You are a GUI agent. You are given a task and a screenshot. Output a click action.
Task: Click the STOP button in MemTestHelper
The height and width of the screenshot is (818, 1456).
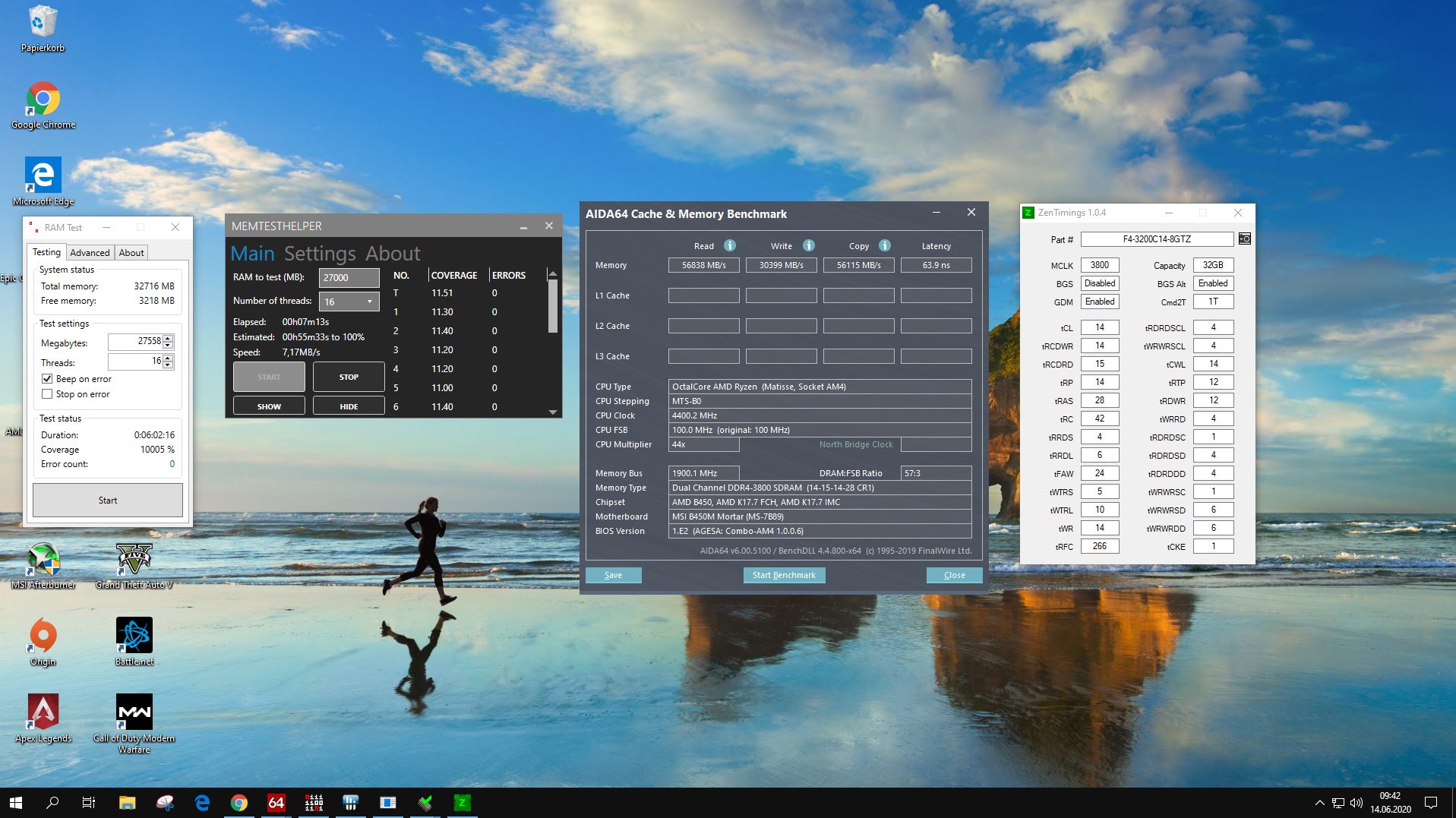pos(349,377)
